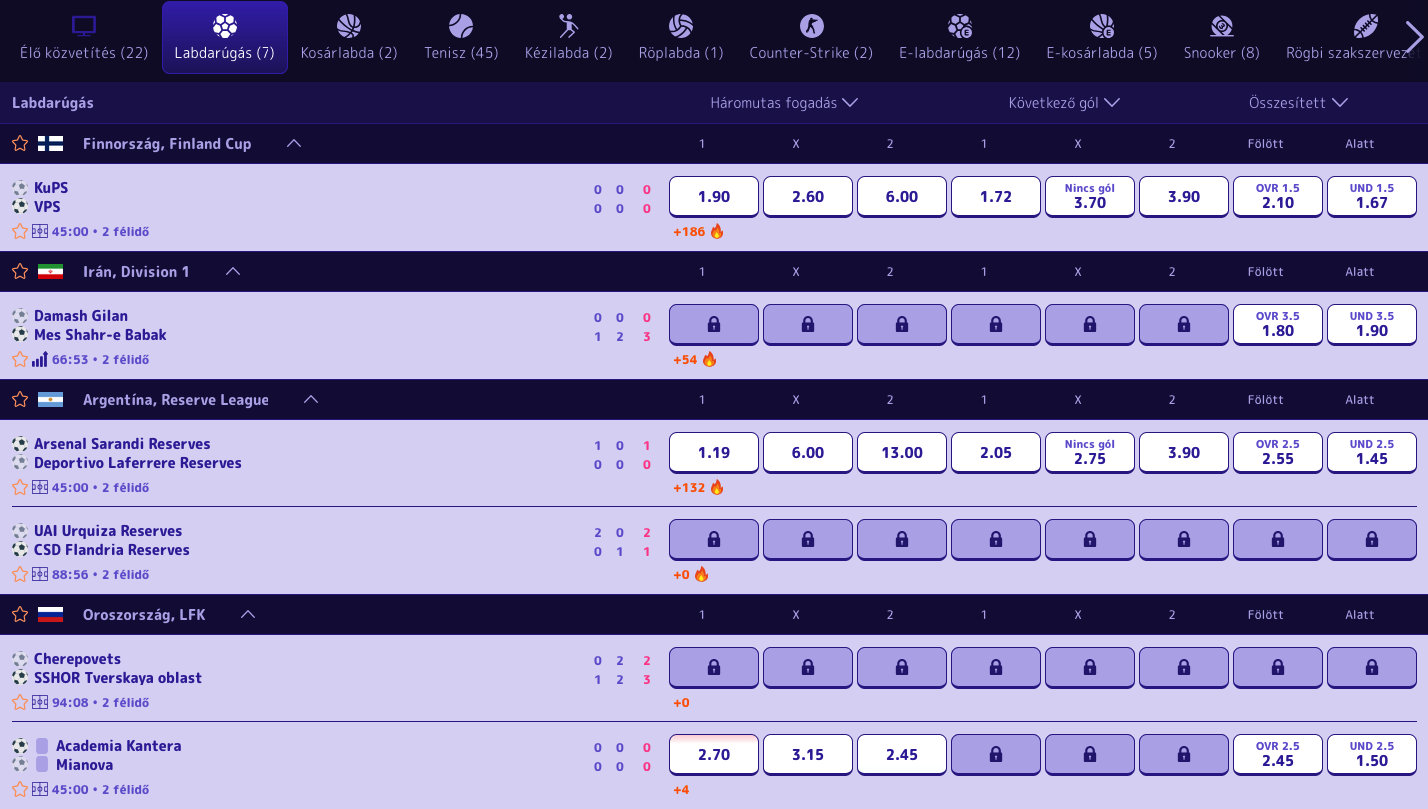1428x809 pixels.
Task: Click the Academia Kantera jersey icon
Action: [x=42, y=746]
